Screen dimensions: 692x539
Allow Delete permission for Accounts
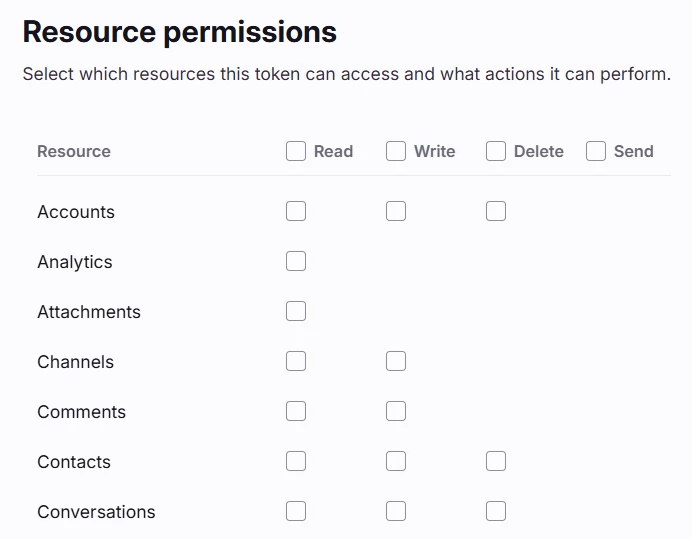[x=496, y=211]
